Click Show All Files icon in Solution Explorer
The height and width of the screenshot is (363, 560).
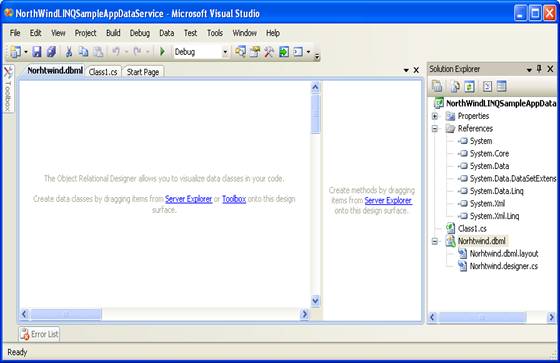(455, 86)
